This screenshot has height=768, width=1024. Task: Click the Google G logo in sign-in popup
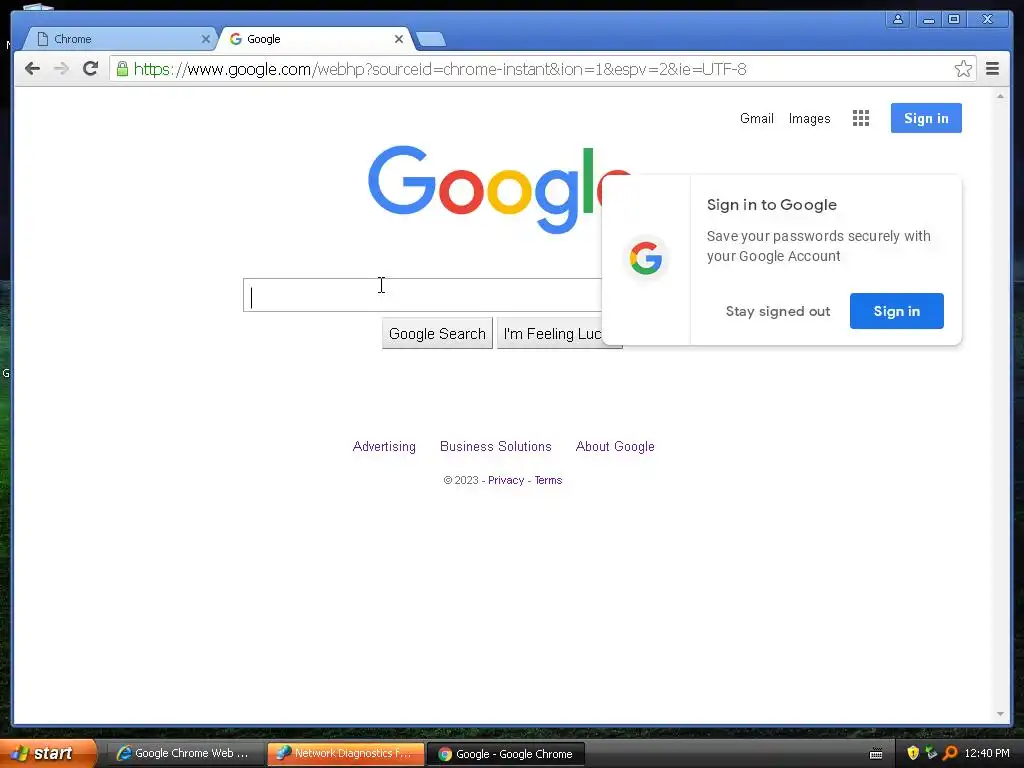646,258
